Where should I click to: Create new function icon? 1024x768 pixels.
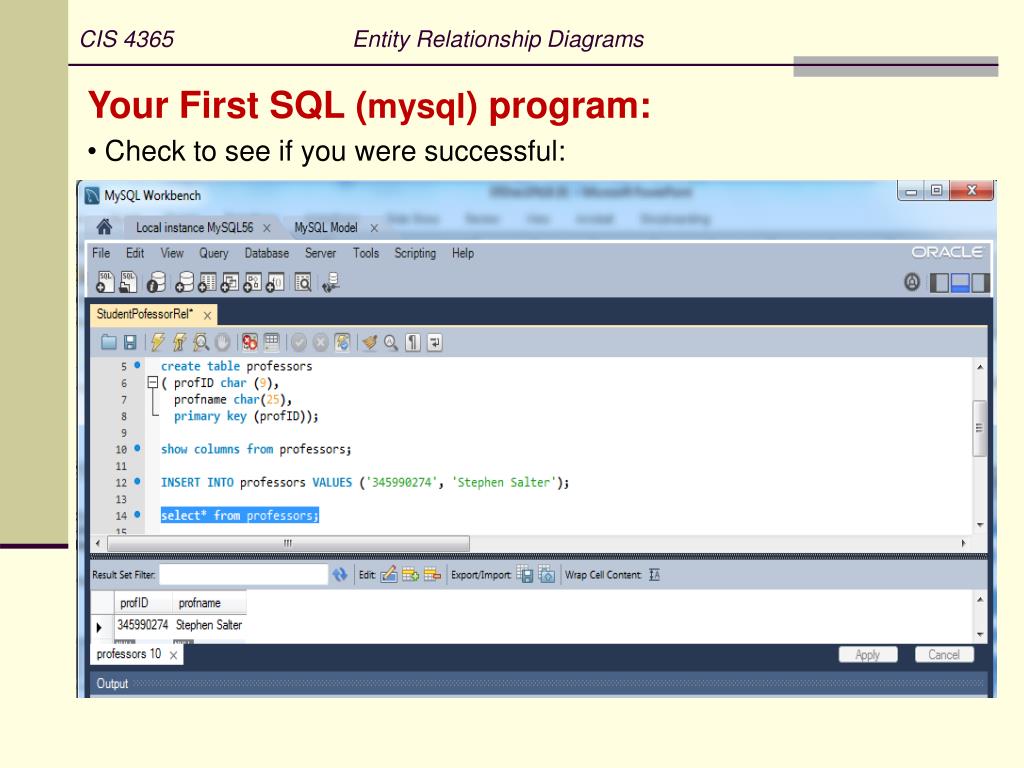(x=275, y=282)
